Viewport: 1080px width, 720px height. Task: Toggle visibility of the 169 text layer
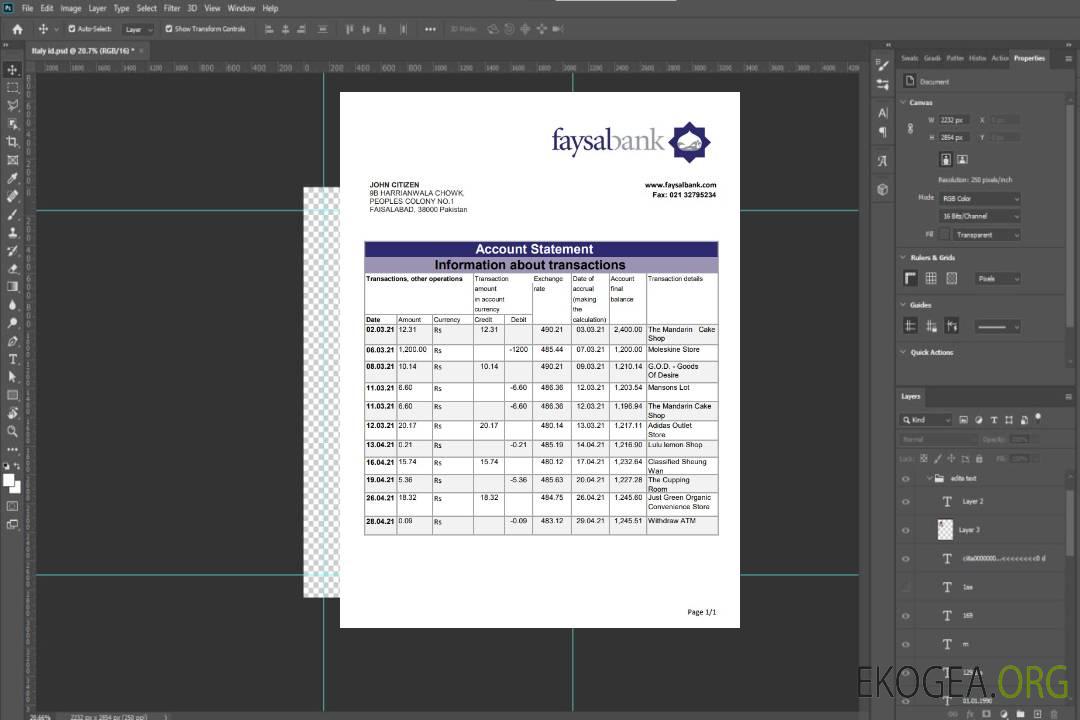pos(906,616)
